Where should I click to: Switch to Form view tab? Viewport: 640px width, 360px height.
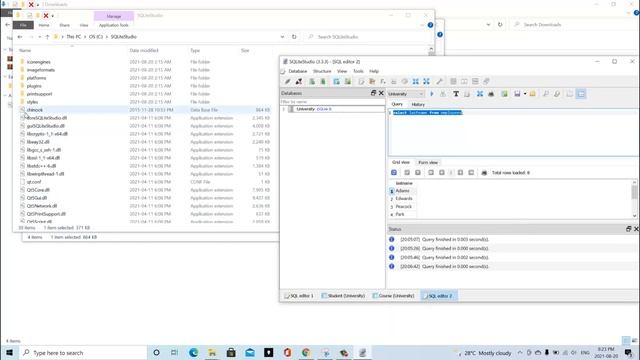[428, 162]
